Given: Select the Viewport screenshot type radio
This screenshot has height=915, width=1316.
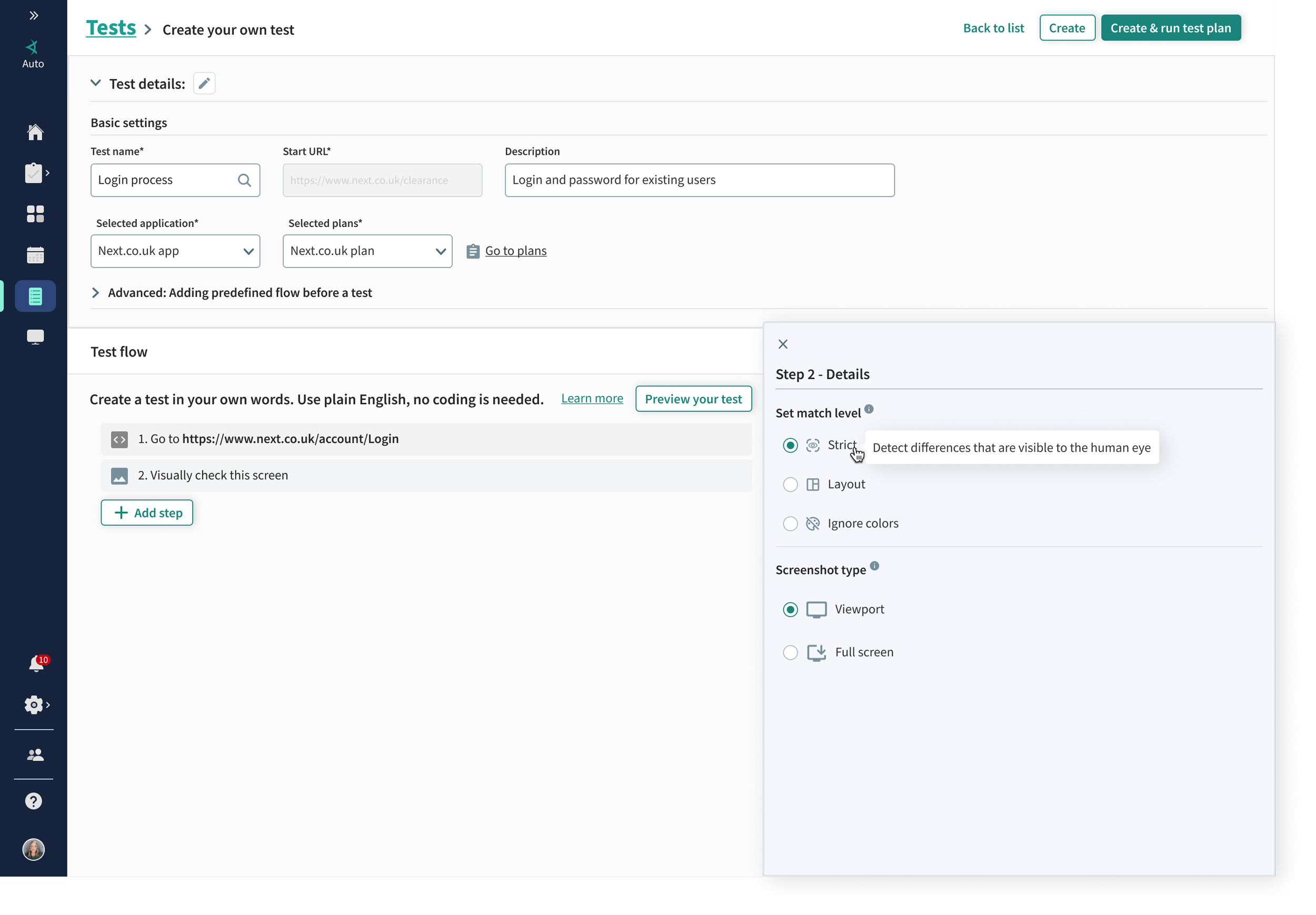Looking at the screenshot, I should tap(790, 610).
